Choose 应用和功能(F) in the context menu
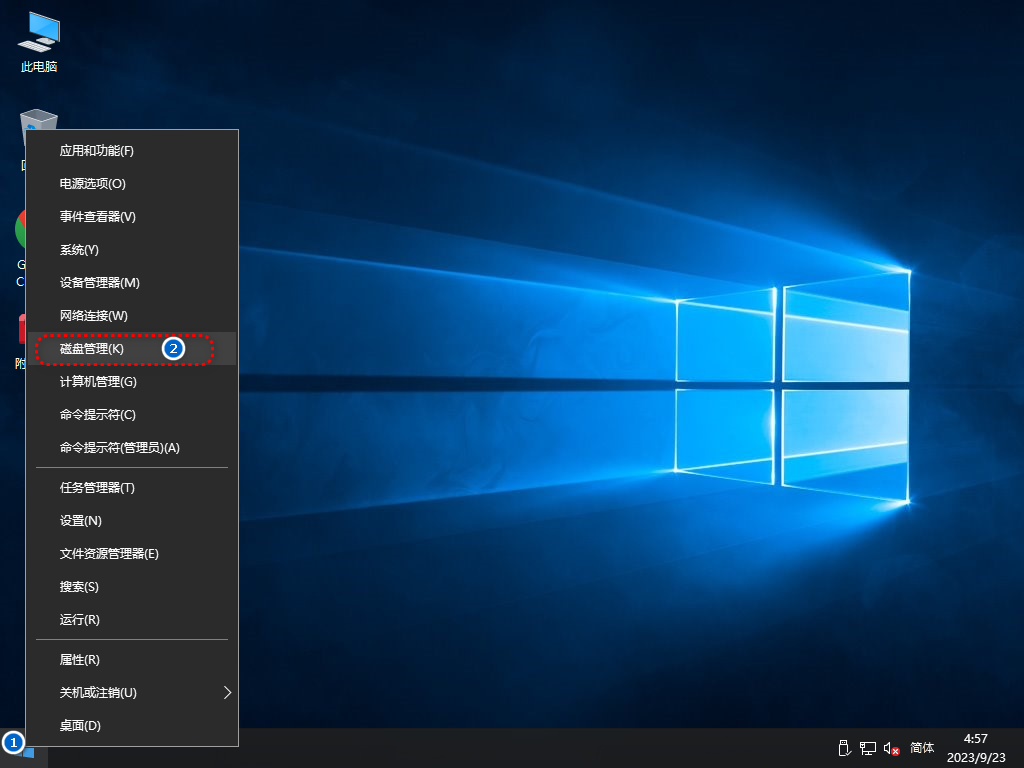Screen dimensions: 1024x768 (x=96, y=151)
